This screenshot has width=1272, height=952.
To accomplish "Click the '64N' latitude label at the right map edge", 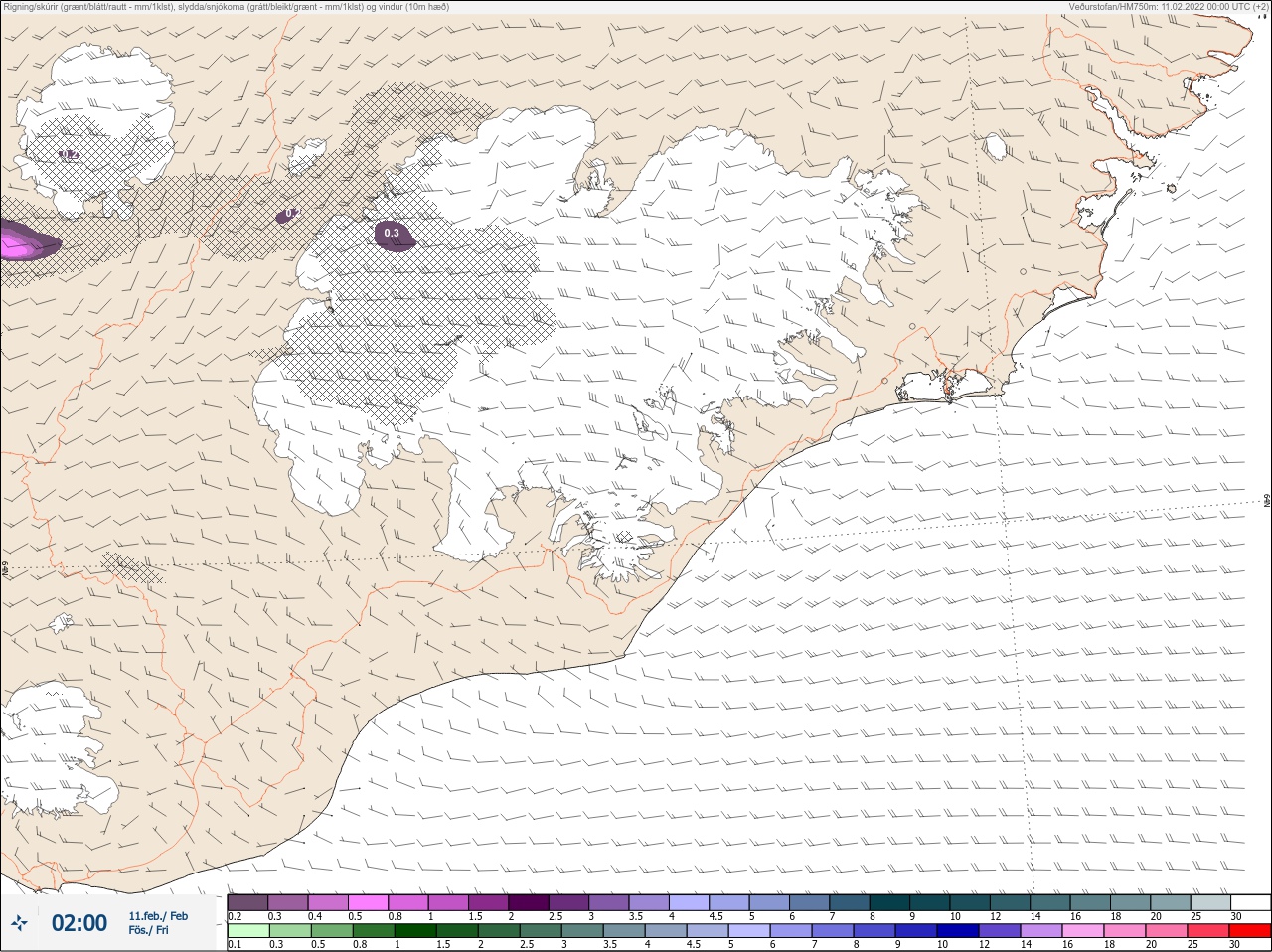I will pos(1267,500).
